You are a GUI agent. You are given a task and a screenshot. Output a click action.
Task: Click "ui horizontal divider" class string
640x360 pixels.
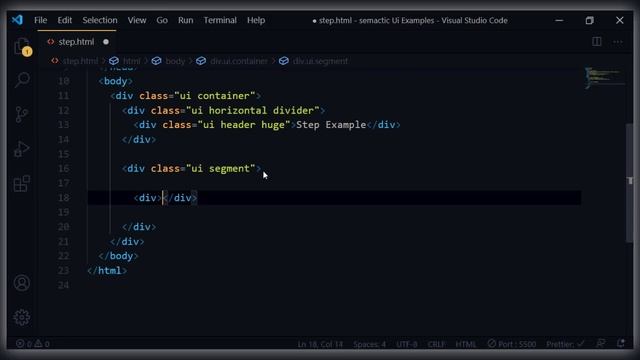point(253,110)
